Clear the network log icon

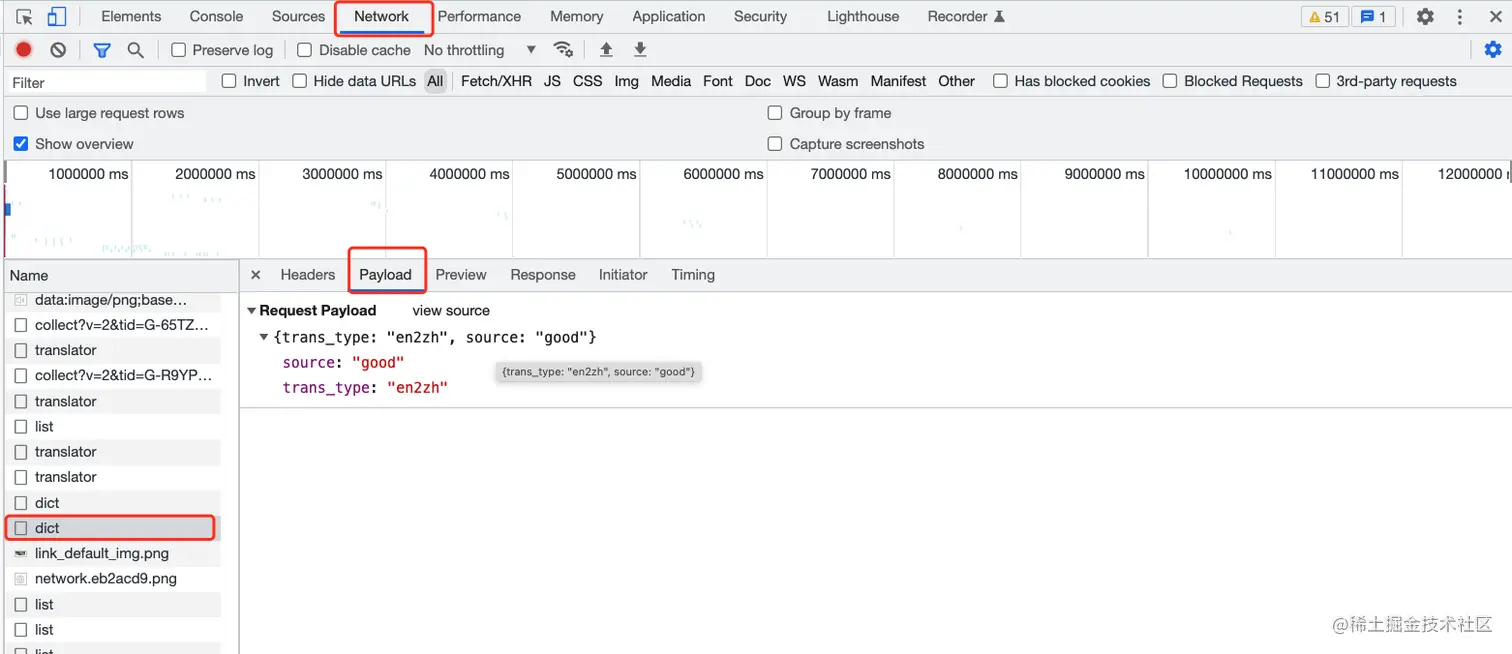(x=58, y=50)
